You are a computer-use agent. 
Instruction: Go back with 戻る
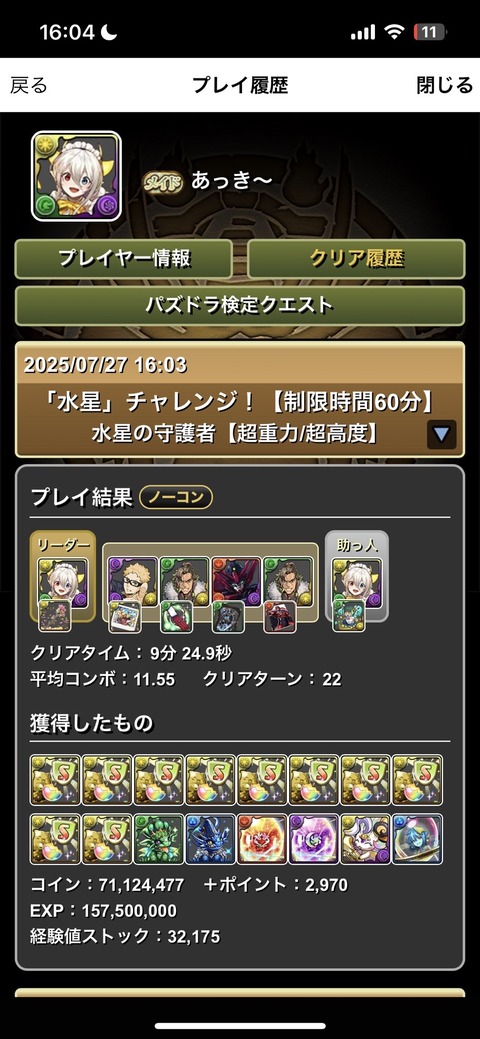coord(29,85)
